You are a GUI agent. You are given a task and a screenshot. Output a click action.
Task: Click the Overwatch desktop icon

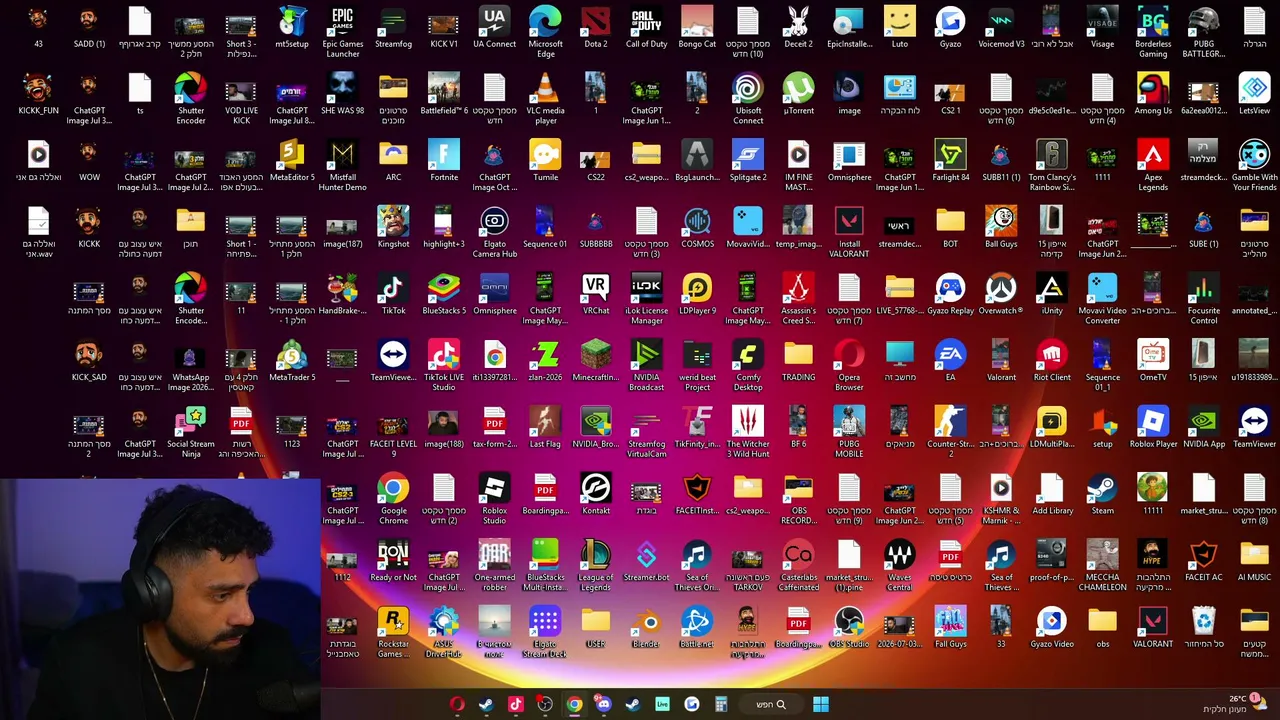pyautogui.click(x=1001, y=294)
